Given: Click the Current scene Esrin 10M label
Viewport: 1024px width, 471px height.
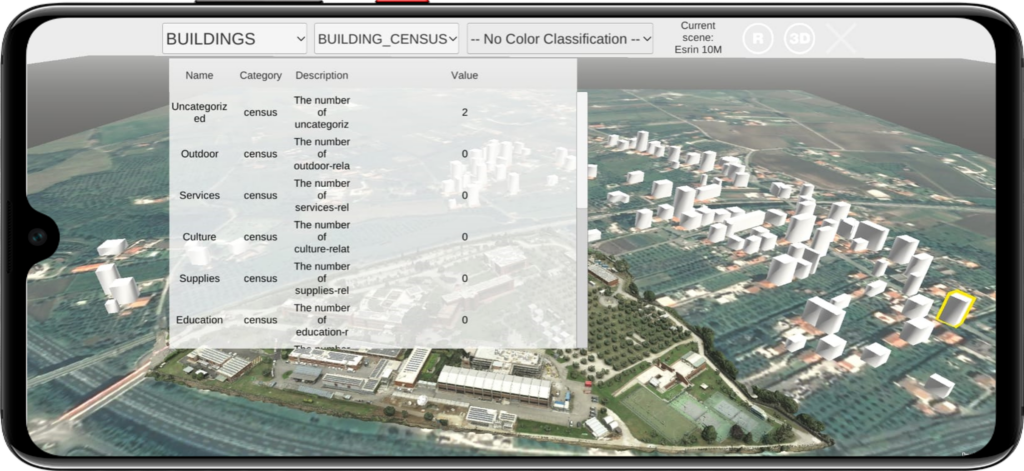Looking at the screenshot, I should pos(698,37).
